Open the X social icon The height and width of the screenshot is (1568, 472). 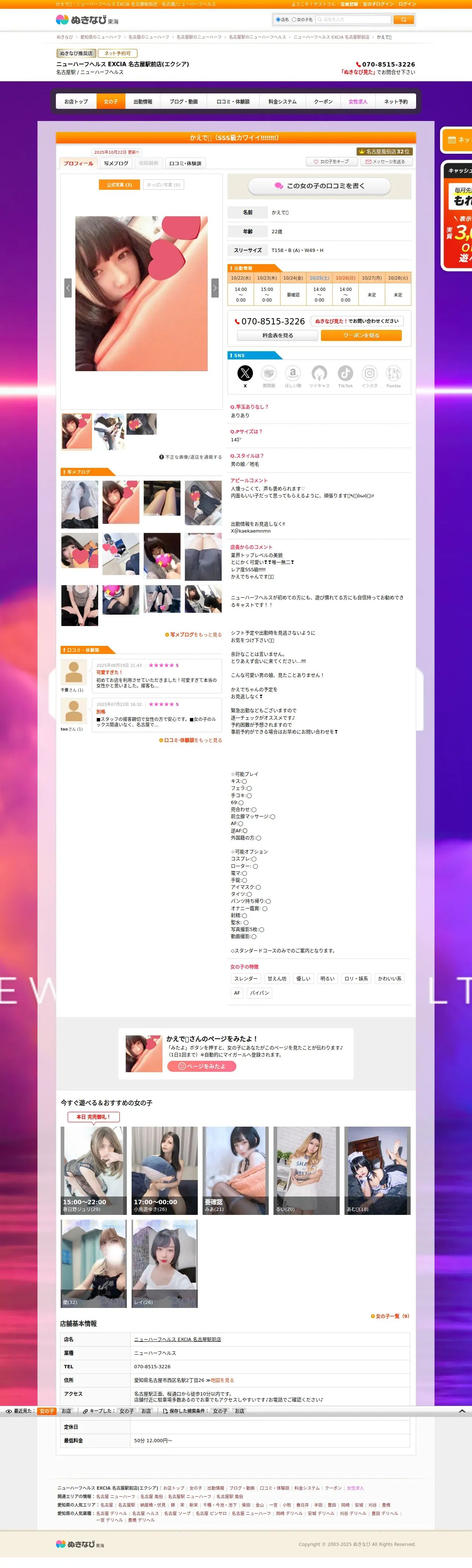pos(244,373)
